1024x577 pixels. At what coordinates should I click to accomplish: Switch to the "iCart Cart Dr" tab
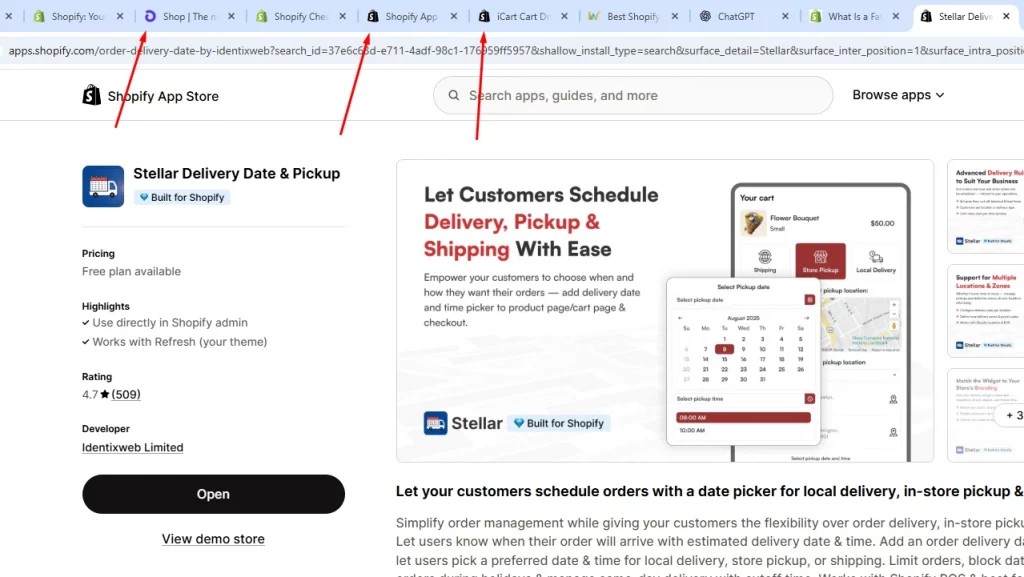522,16
